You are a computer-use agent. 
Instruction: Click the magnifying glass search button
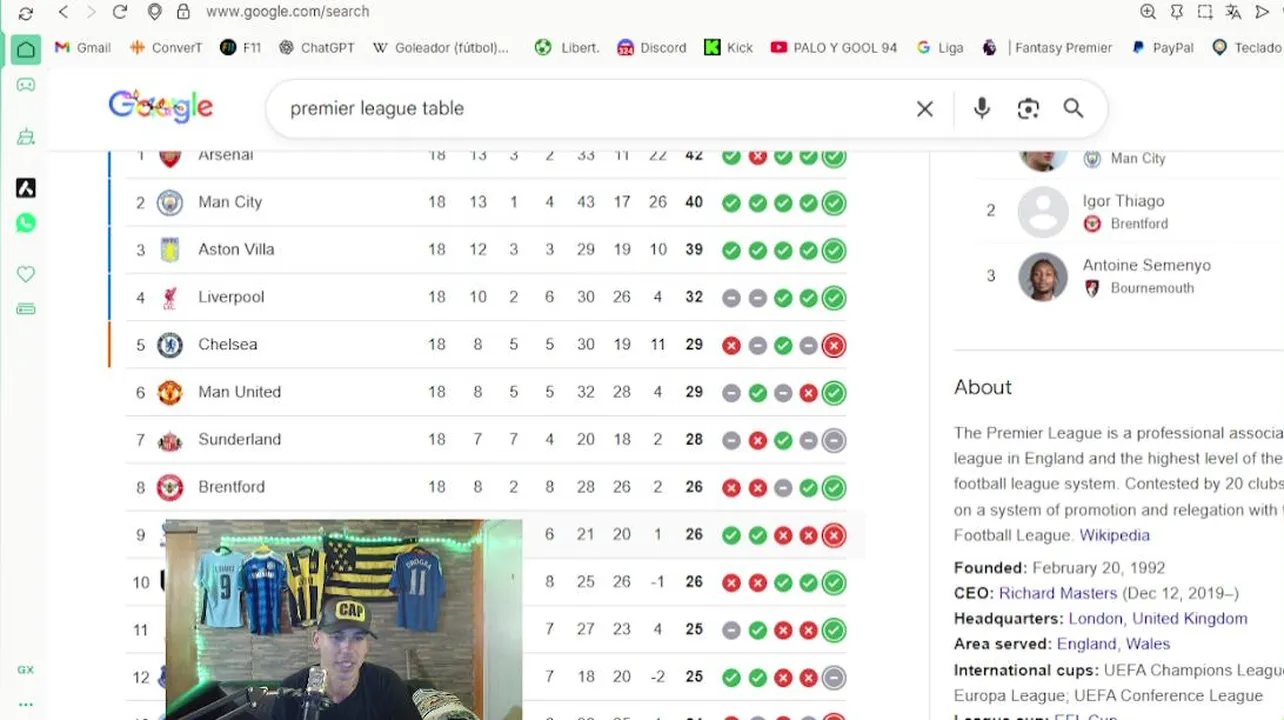[x=1073, y=108]
